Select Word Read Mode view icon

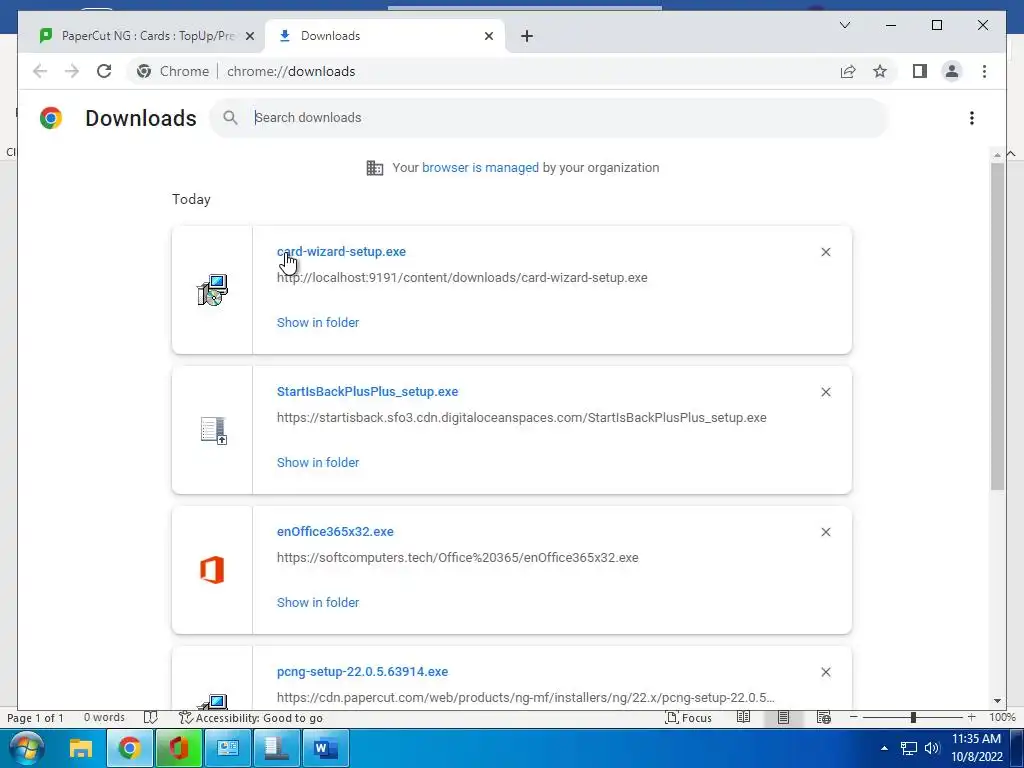click(743, 718)
